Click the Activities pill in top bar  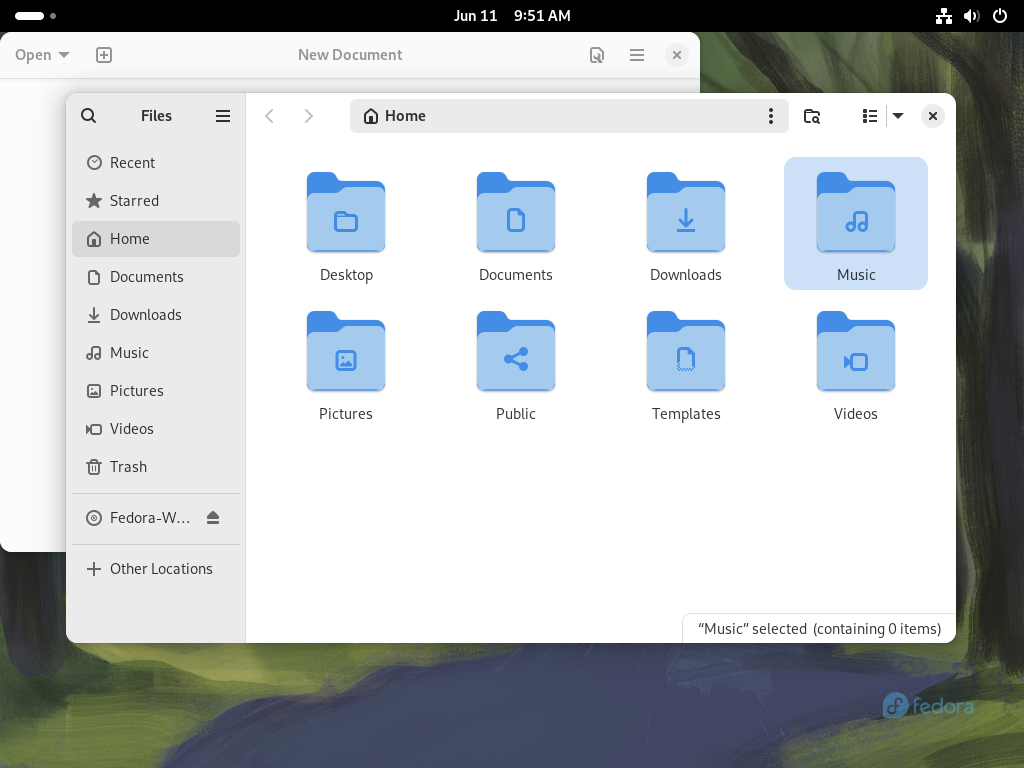(x=35, y=16)
